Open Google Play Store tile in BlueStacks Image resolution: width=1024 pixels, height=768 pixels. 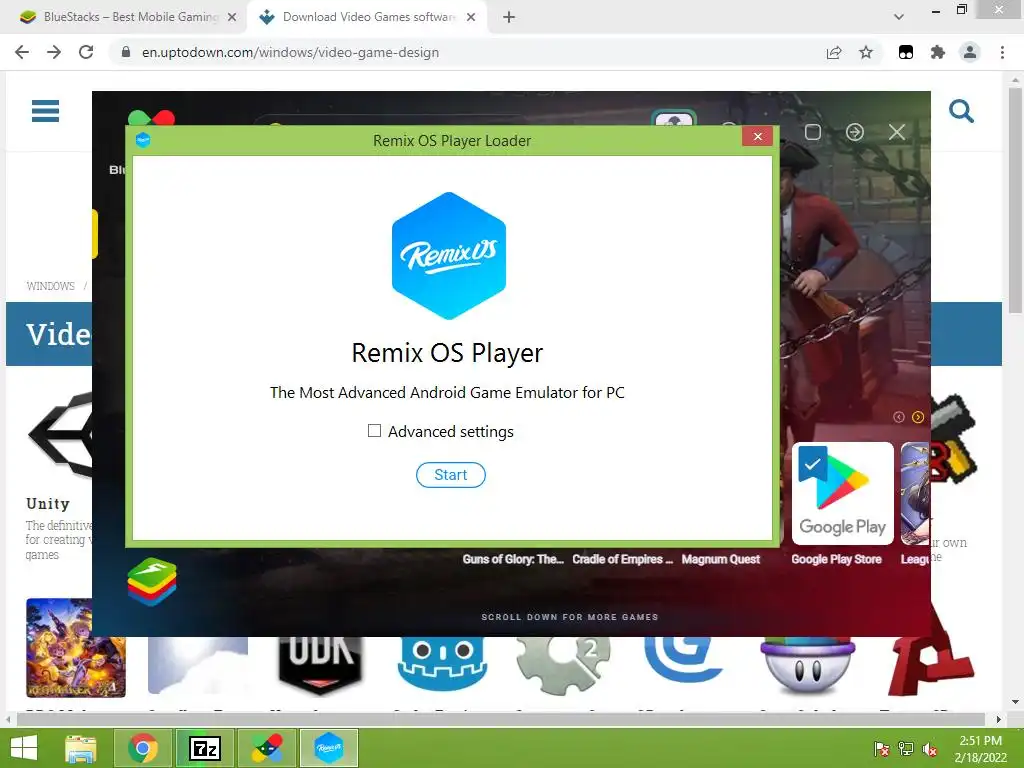coord(842,493)
